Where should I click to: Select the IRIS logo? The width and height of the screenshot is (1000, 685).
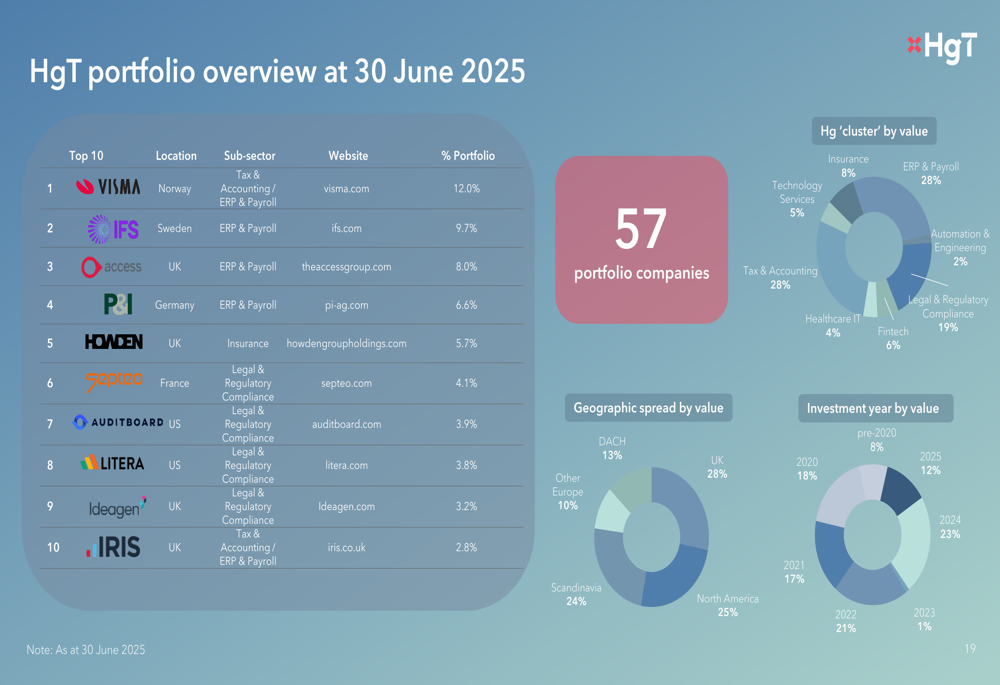click(113, 547)
